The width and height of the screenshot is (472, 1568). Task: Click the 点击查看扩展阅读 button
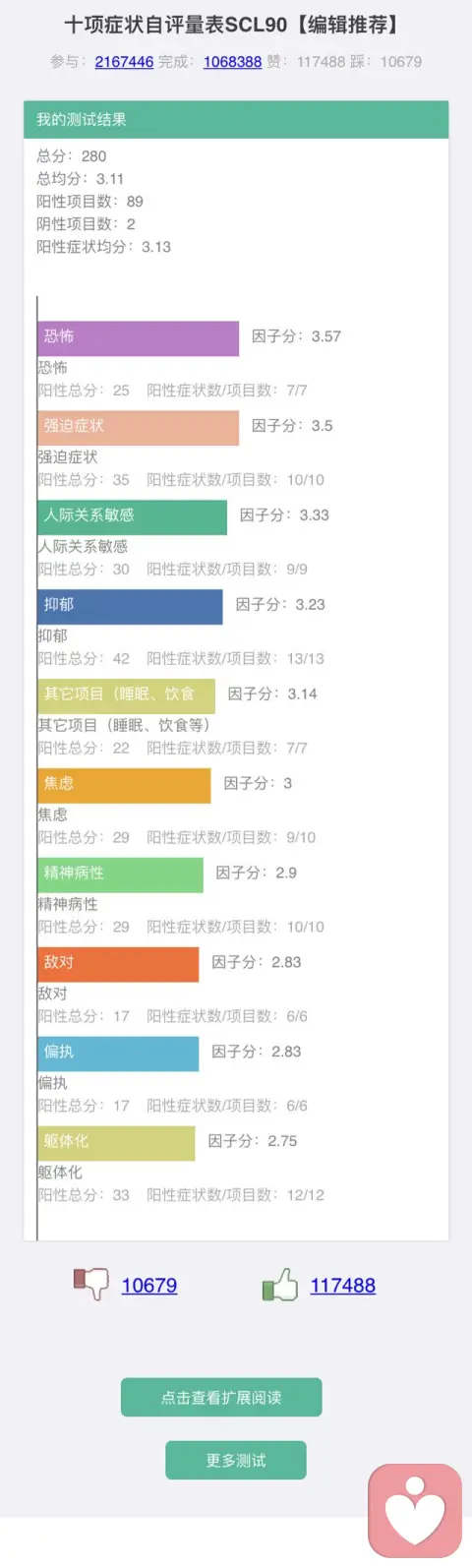(x=221, y=1397)
